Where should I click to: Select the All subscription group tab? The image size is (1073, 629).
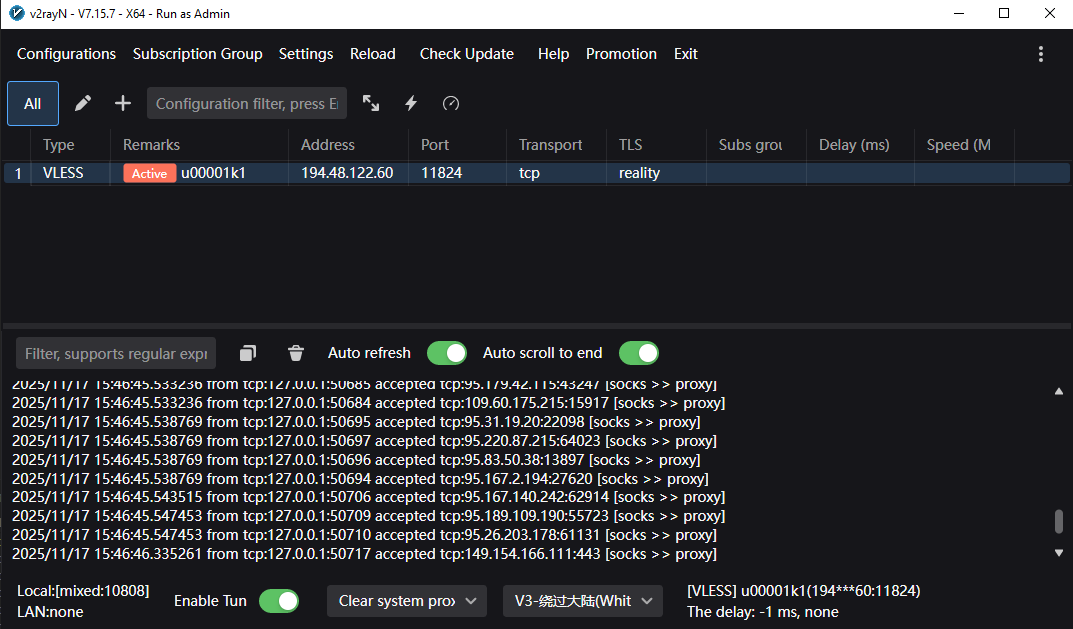(x=33, y=103)
